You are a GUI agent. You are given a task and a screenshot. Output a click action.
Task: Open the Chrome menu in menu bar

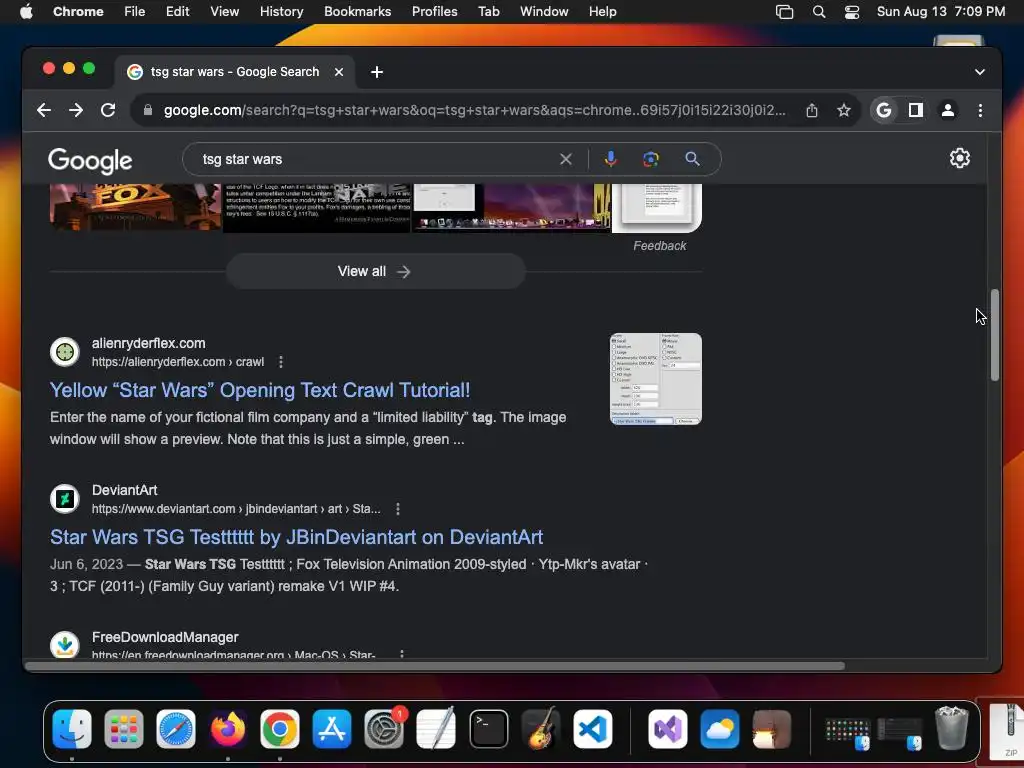78,11
